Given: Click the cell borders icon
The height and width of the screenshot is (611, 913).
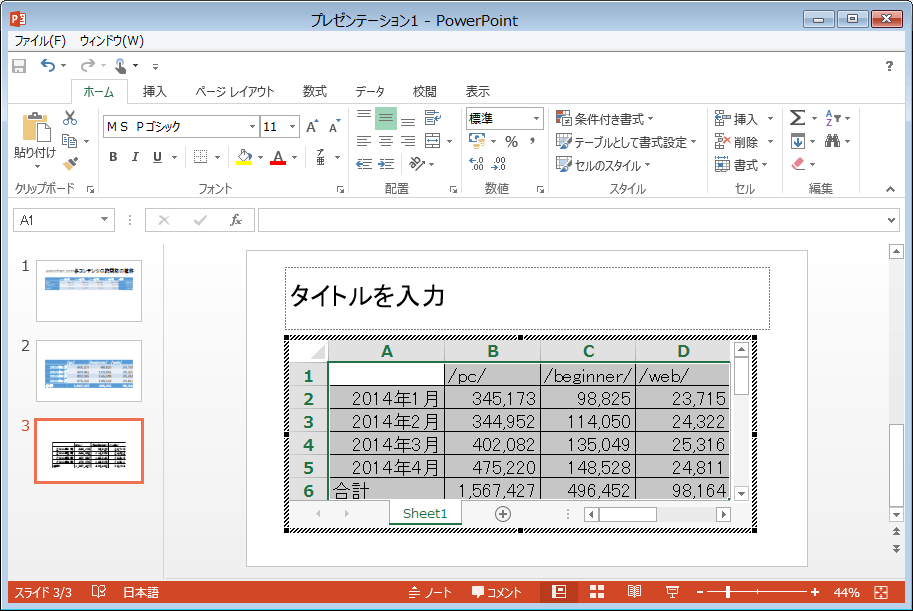Looking at the screenshot, I should [200, 157].
